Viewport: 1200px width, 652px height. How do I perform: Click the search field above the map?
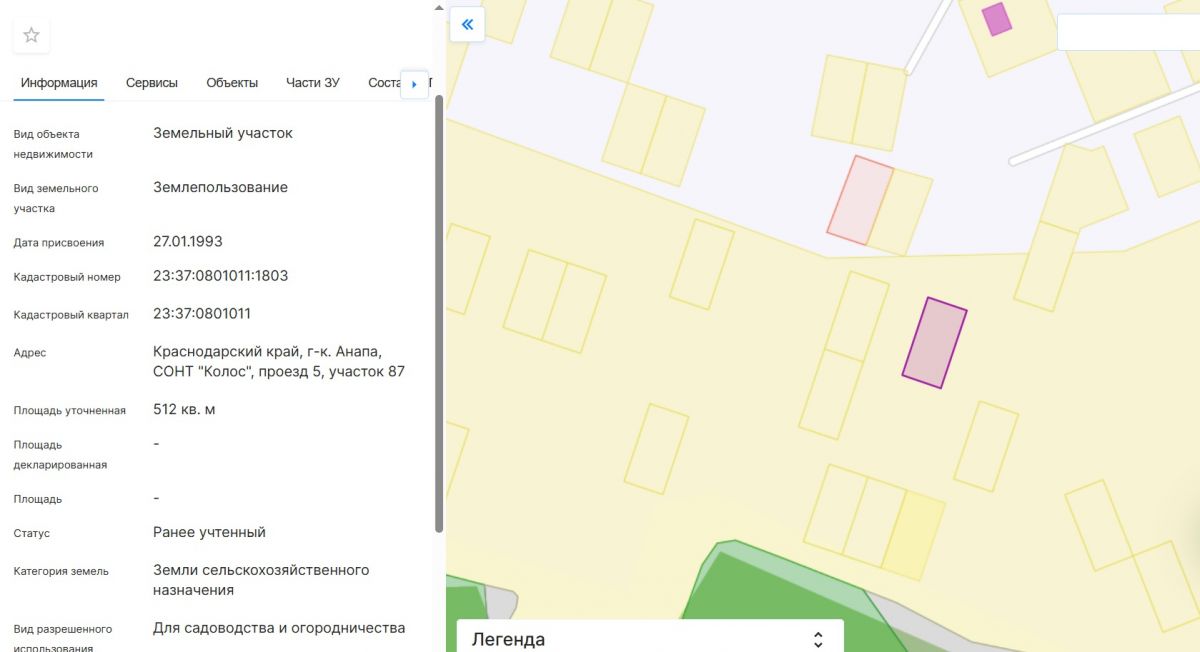click(x=1128, y=33)
